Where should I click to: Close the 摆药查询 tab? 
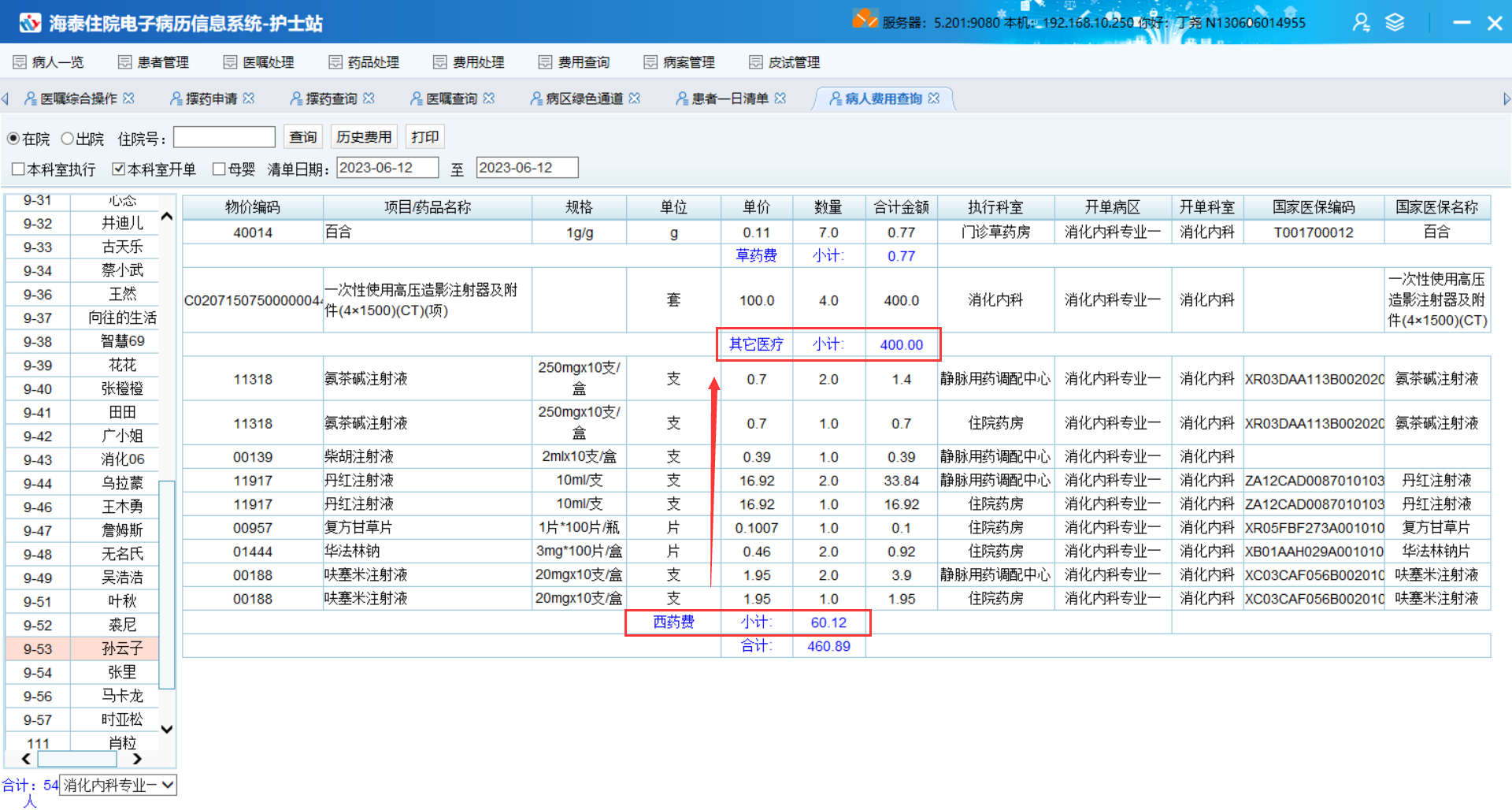pos(369,98)
